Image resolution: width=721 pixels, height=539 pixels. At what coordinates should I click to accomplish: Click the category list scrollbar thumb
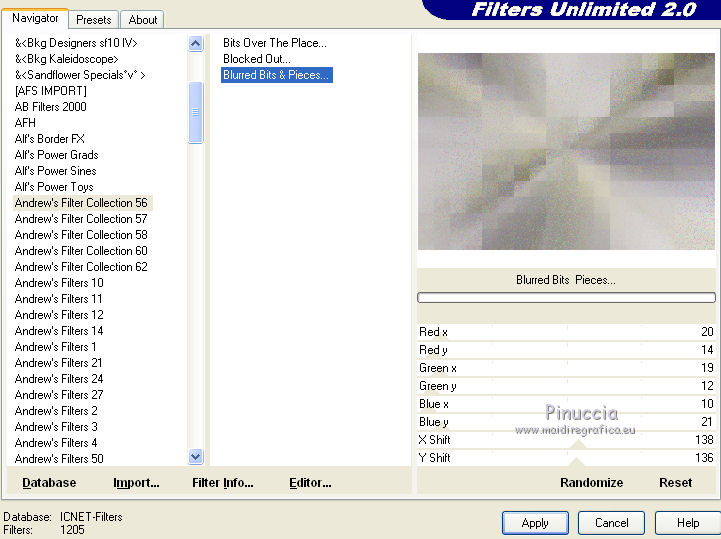(x=195, y=112)
